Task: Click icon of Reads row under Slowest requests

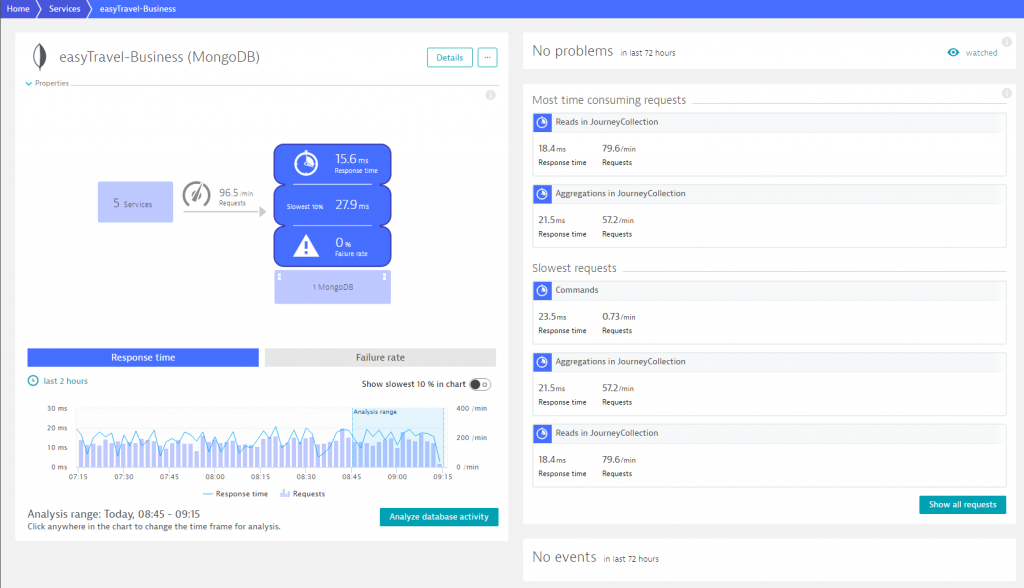Action: pos(542,433)
